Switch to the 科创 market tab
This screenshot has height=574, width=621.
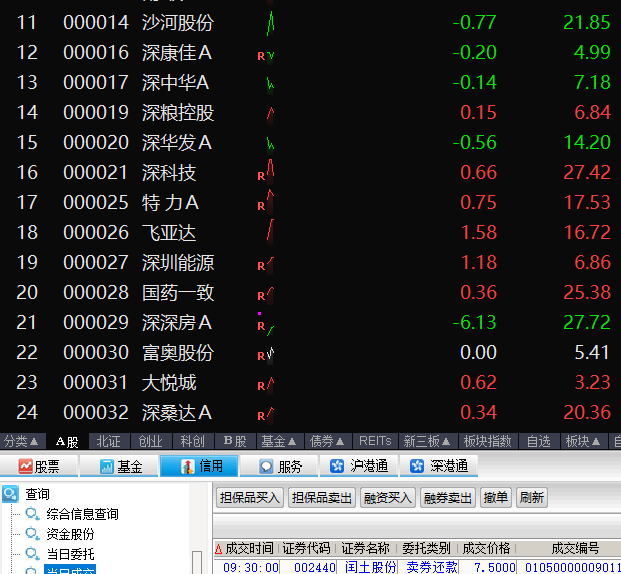[192, 441]
